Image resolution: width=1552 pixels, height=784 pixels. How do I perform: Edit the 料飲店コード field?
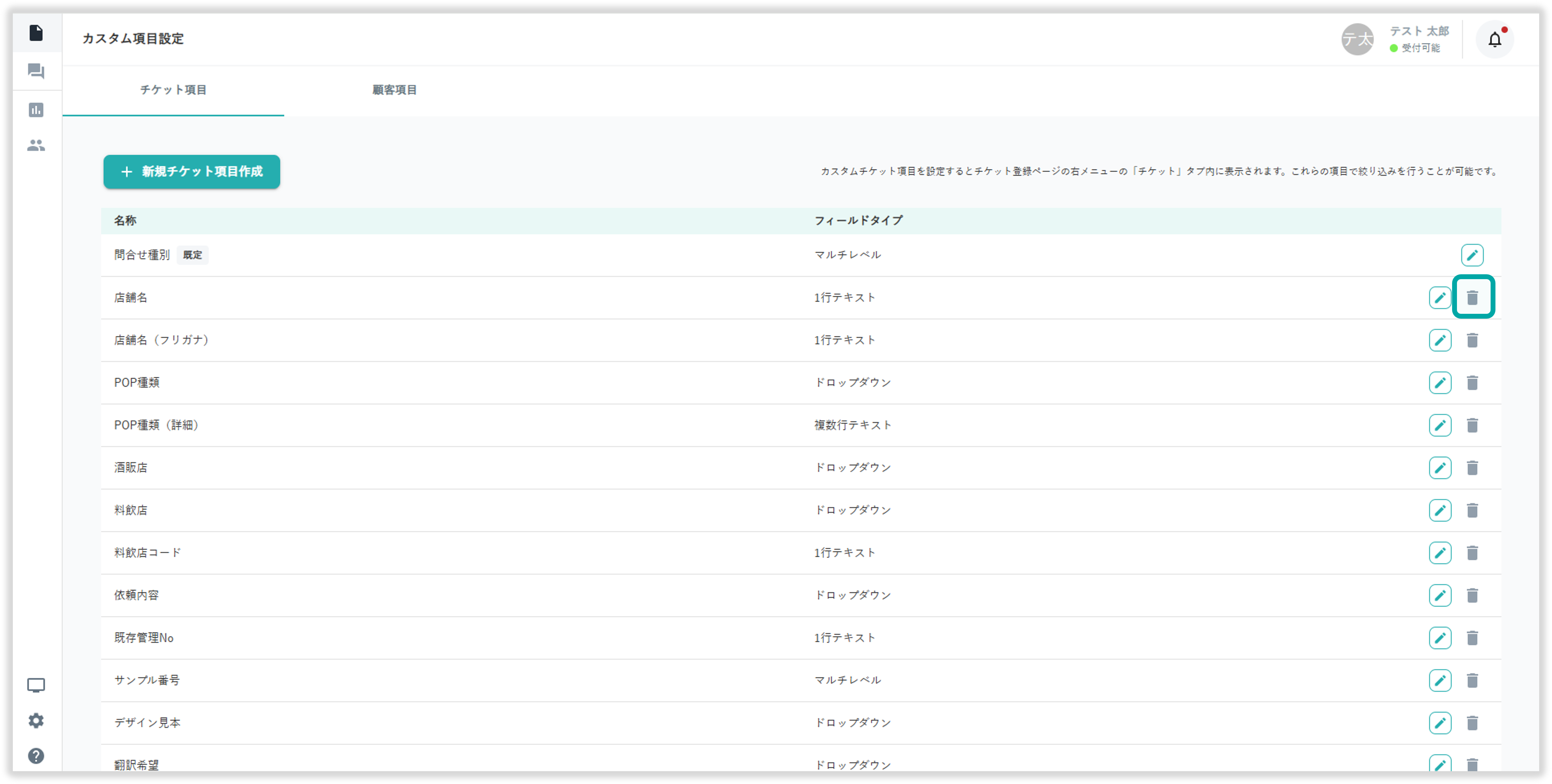coord(1440,552)
